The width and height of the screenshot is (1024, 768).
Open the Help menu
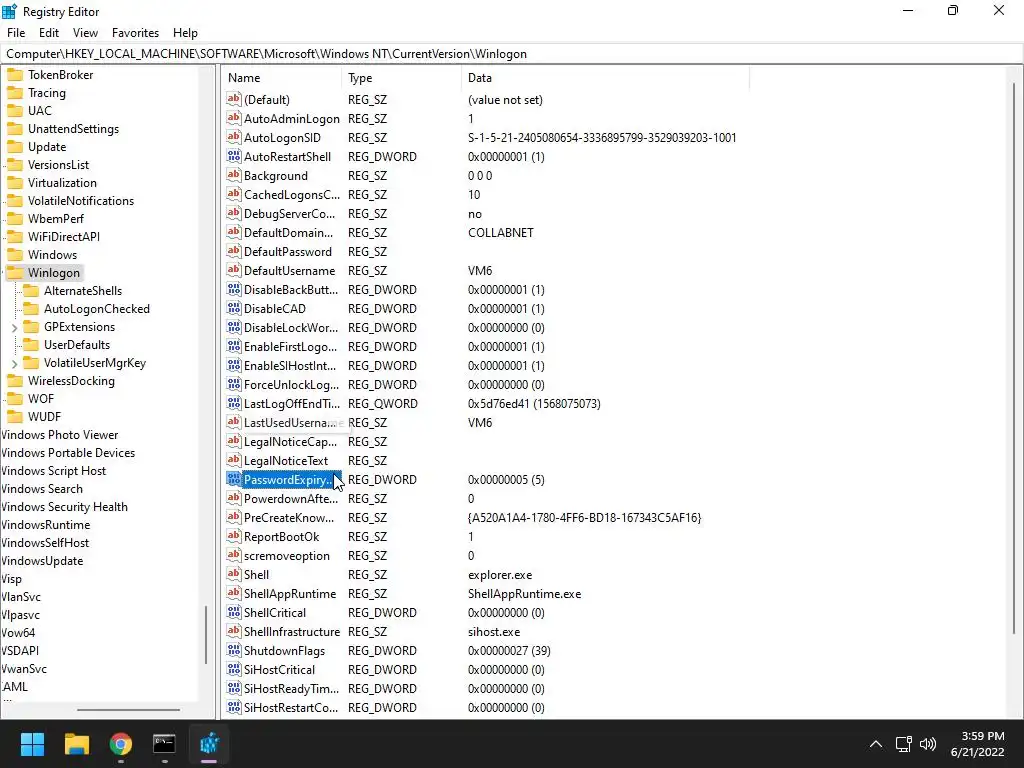click(185, 33)
